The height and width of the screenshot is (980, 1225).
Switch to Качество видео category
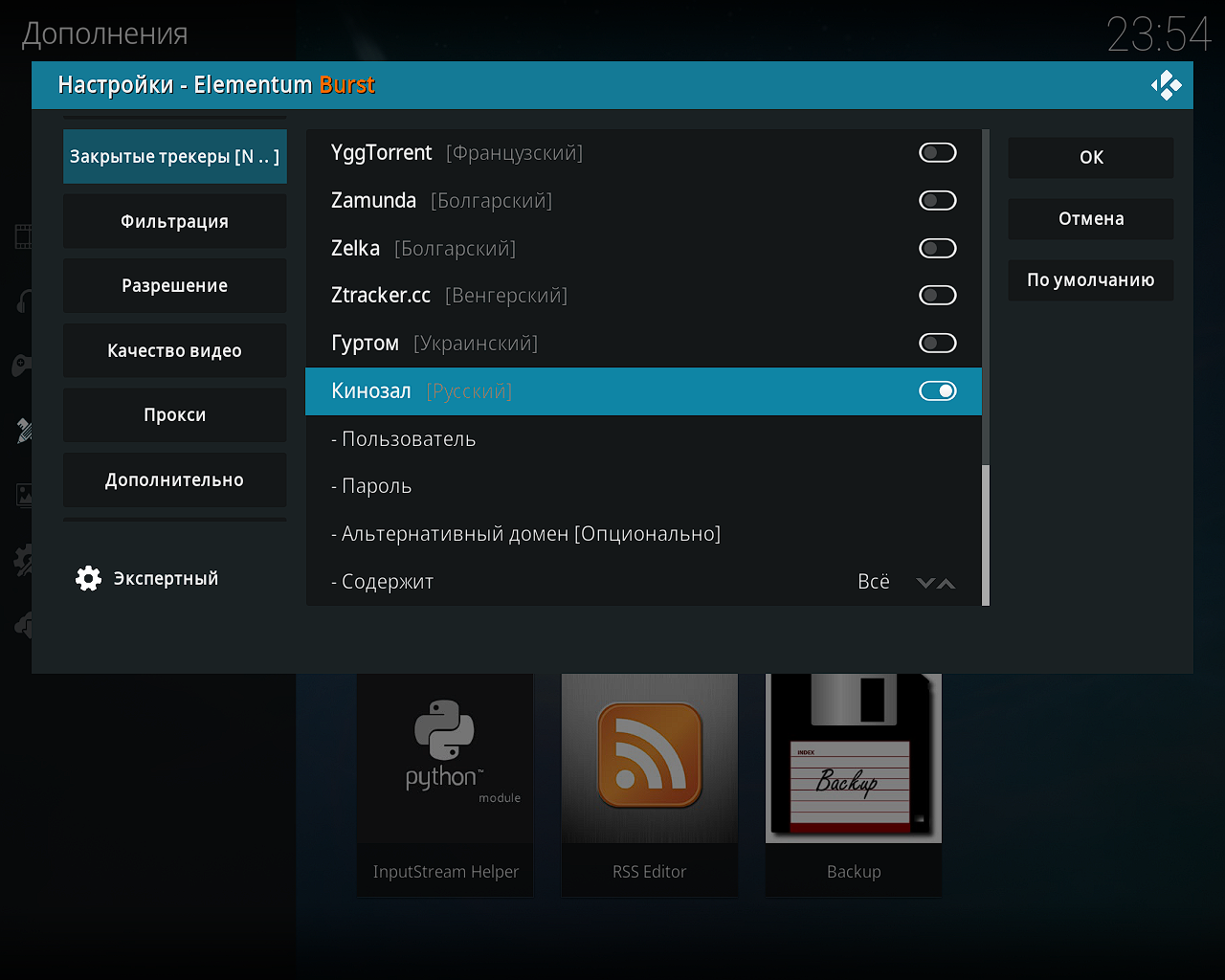click(x=175, y=350)
